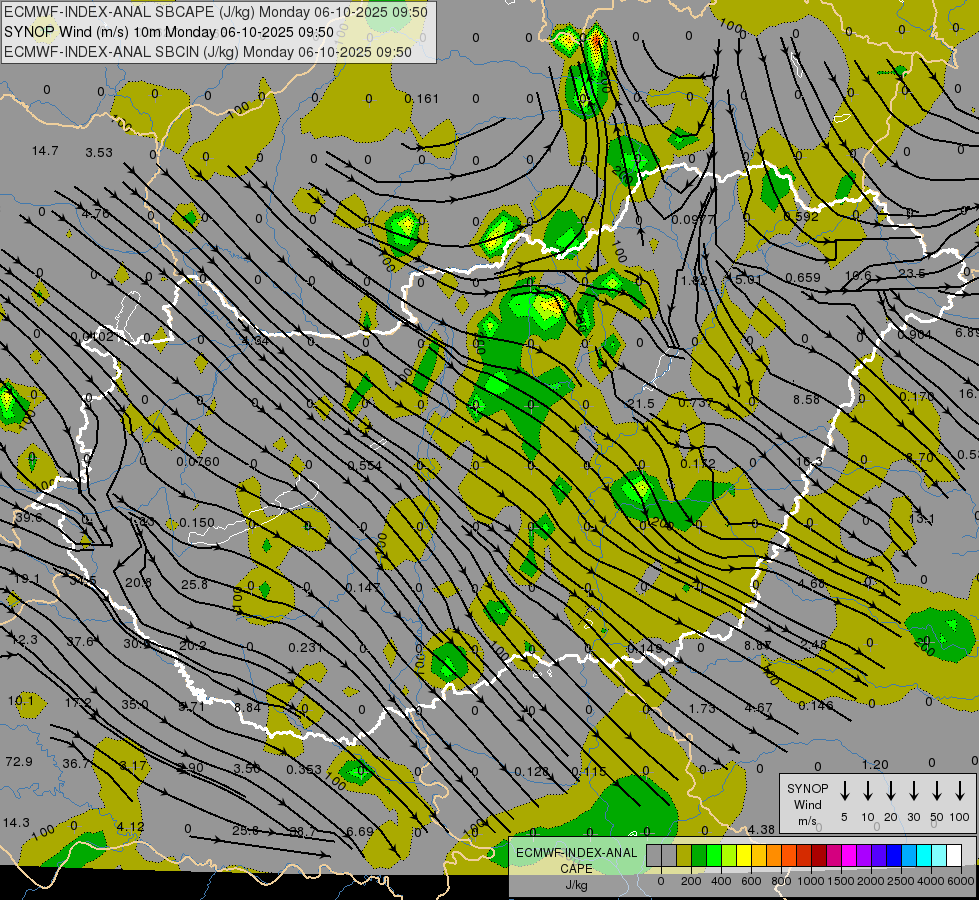The height and width of the screenshot is (900, 979).
Task: Select the map value 0.231
Action: pos(306,648)
